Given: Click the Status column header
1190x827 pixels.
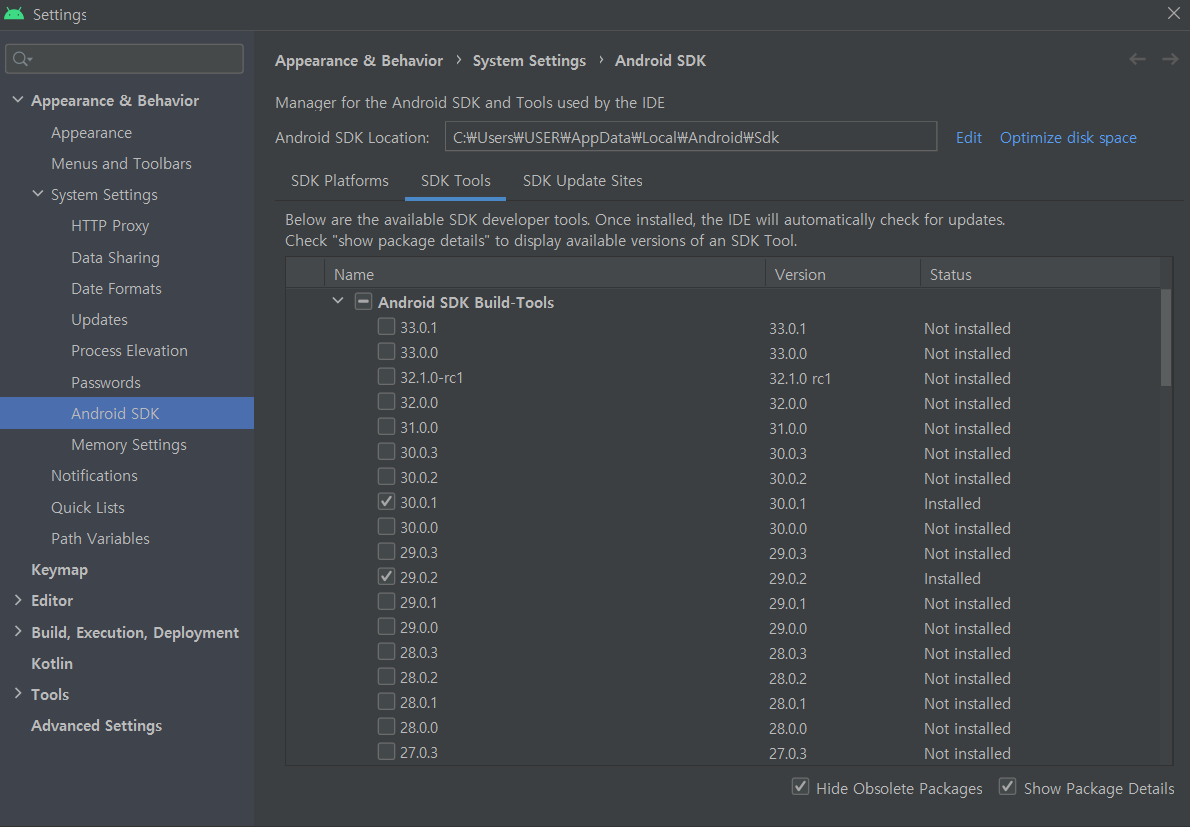Looking at the screenshot, I should pos(1040,274).
